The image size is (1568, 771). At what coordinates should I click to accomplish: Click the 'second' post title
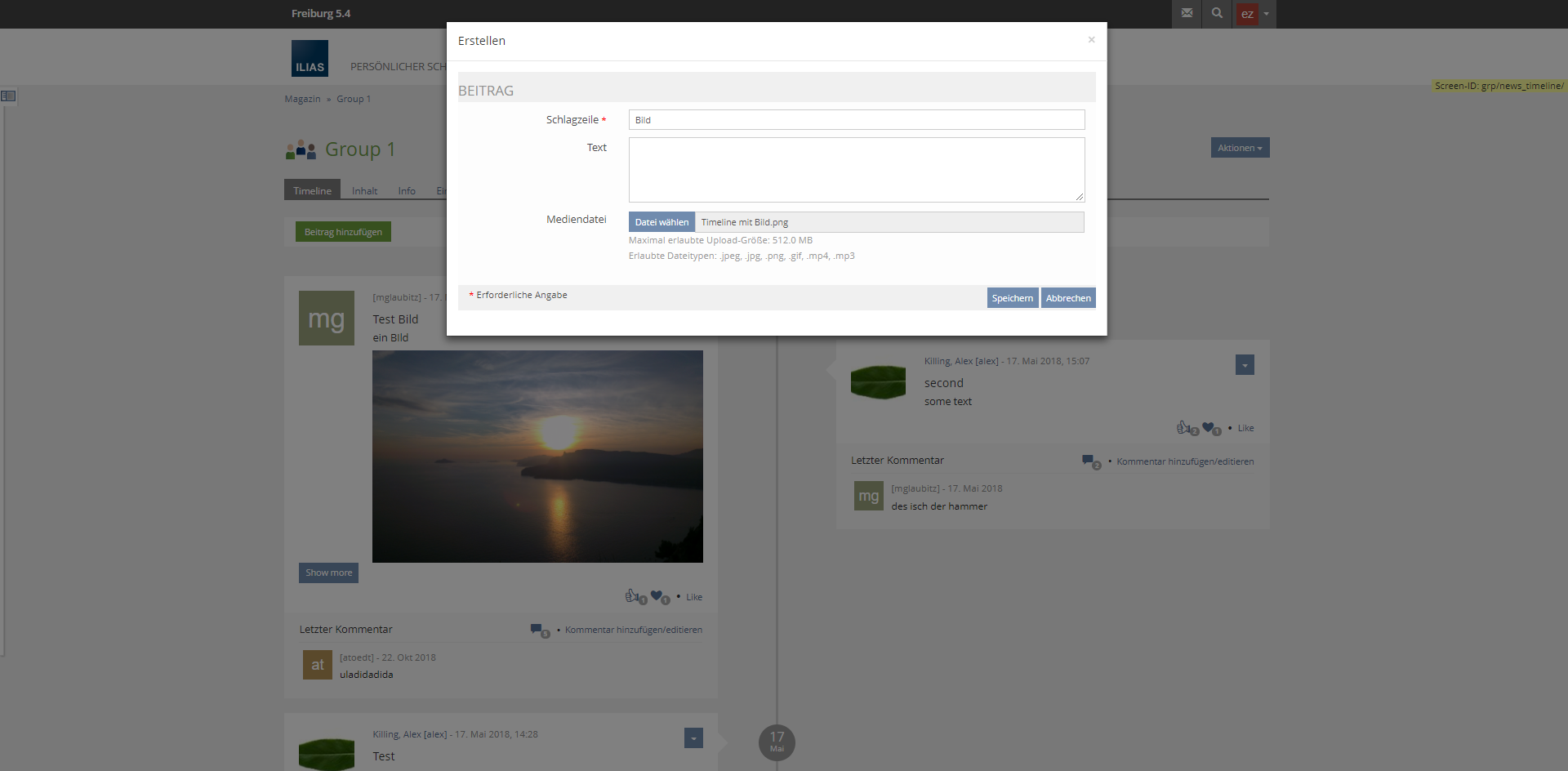click(x=944, y=383)
